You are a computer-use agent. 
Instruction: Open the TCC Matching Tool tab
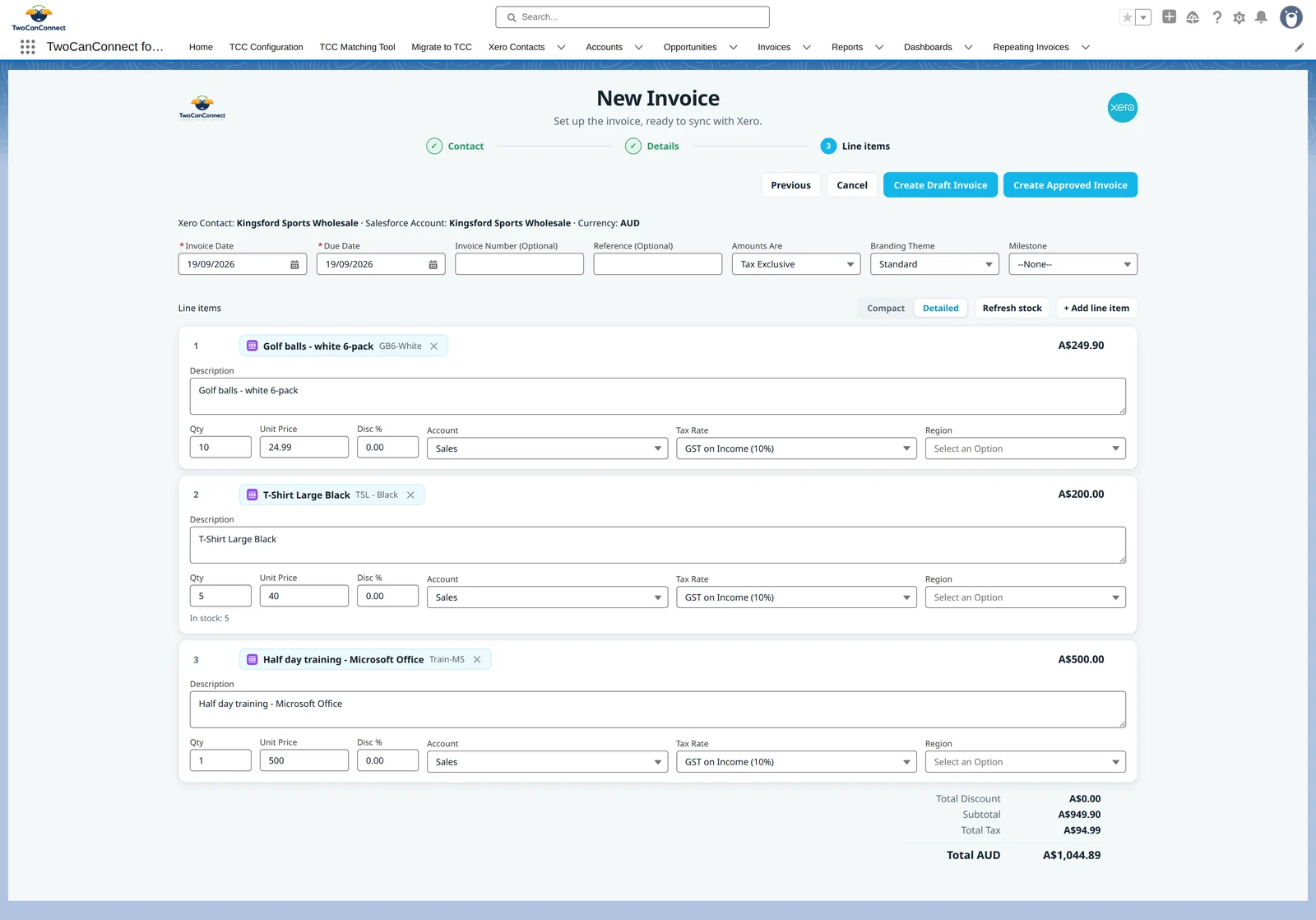[x=357, y=47]
